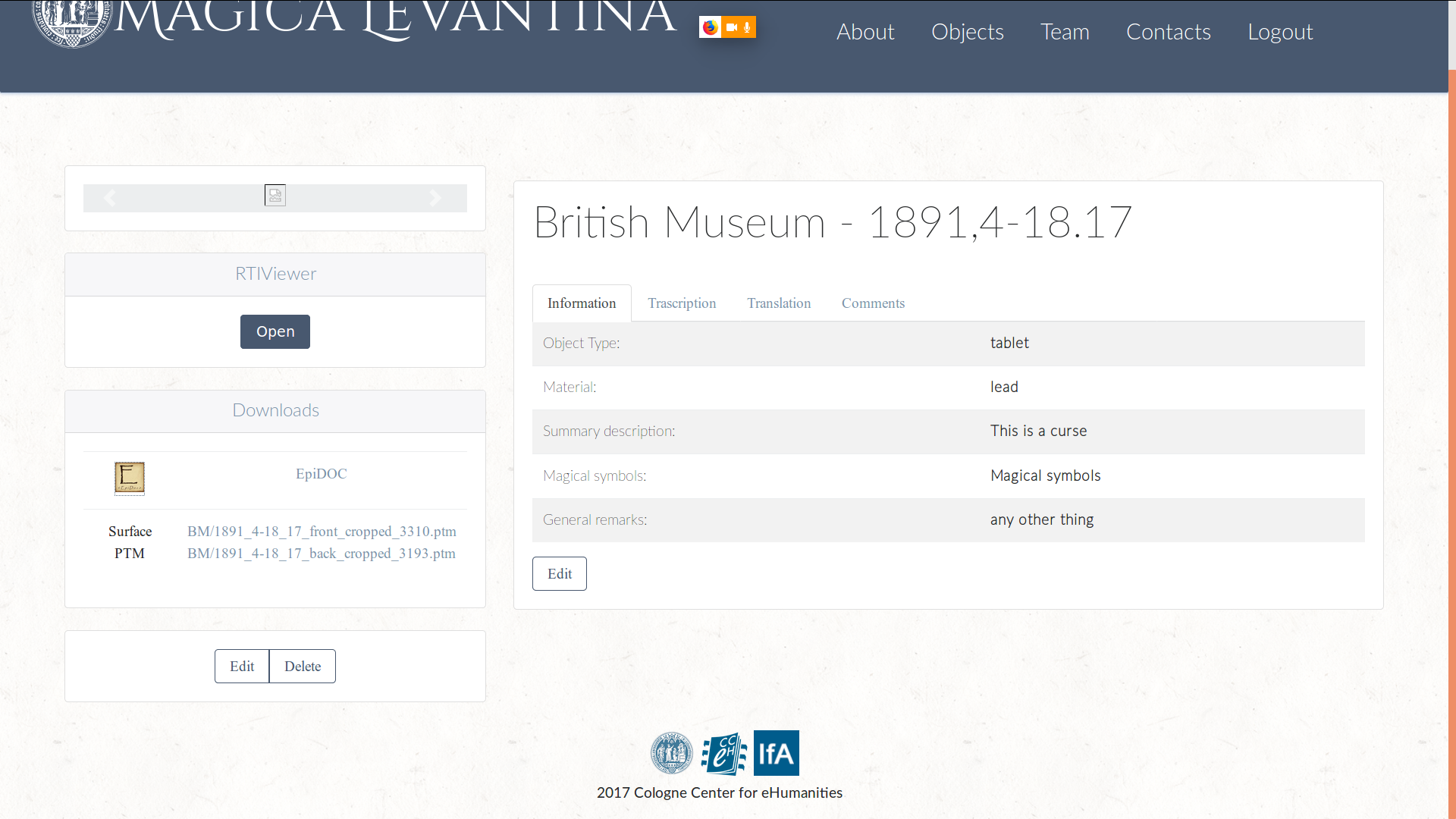Click the next image carousel arrow
The width and height of the screenshot is (1456, 819).
[435, 198]
